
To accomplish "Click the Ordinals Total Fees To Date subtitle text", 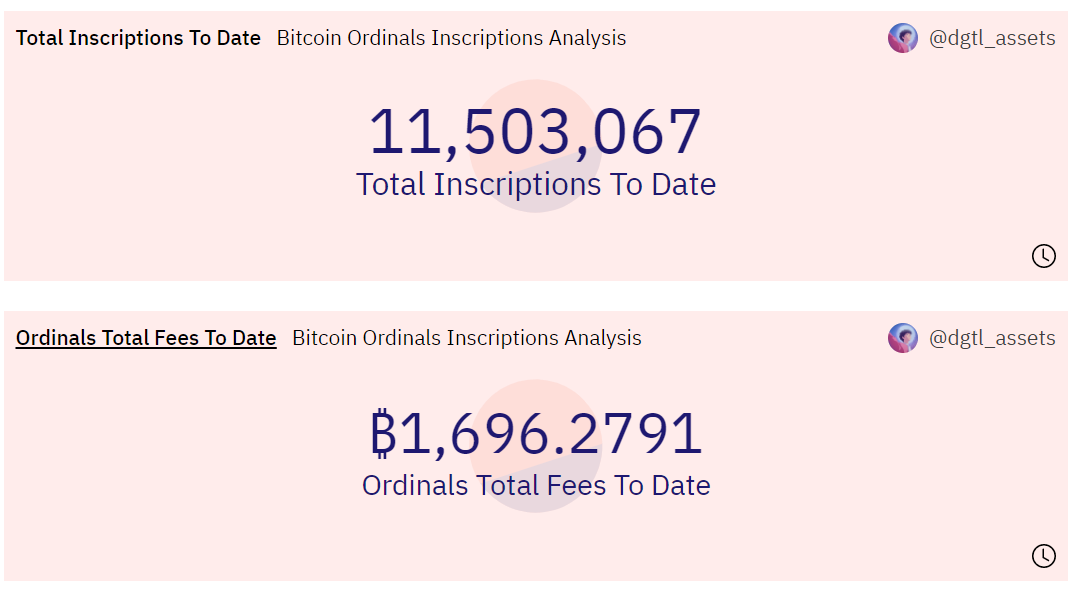I will 536,485.
